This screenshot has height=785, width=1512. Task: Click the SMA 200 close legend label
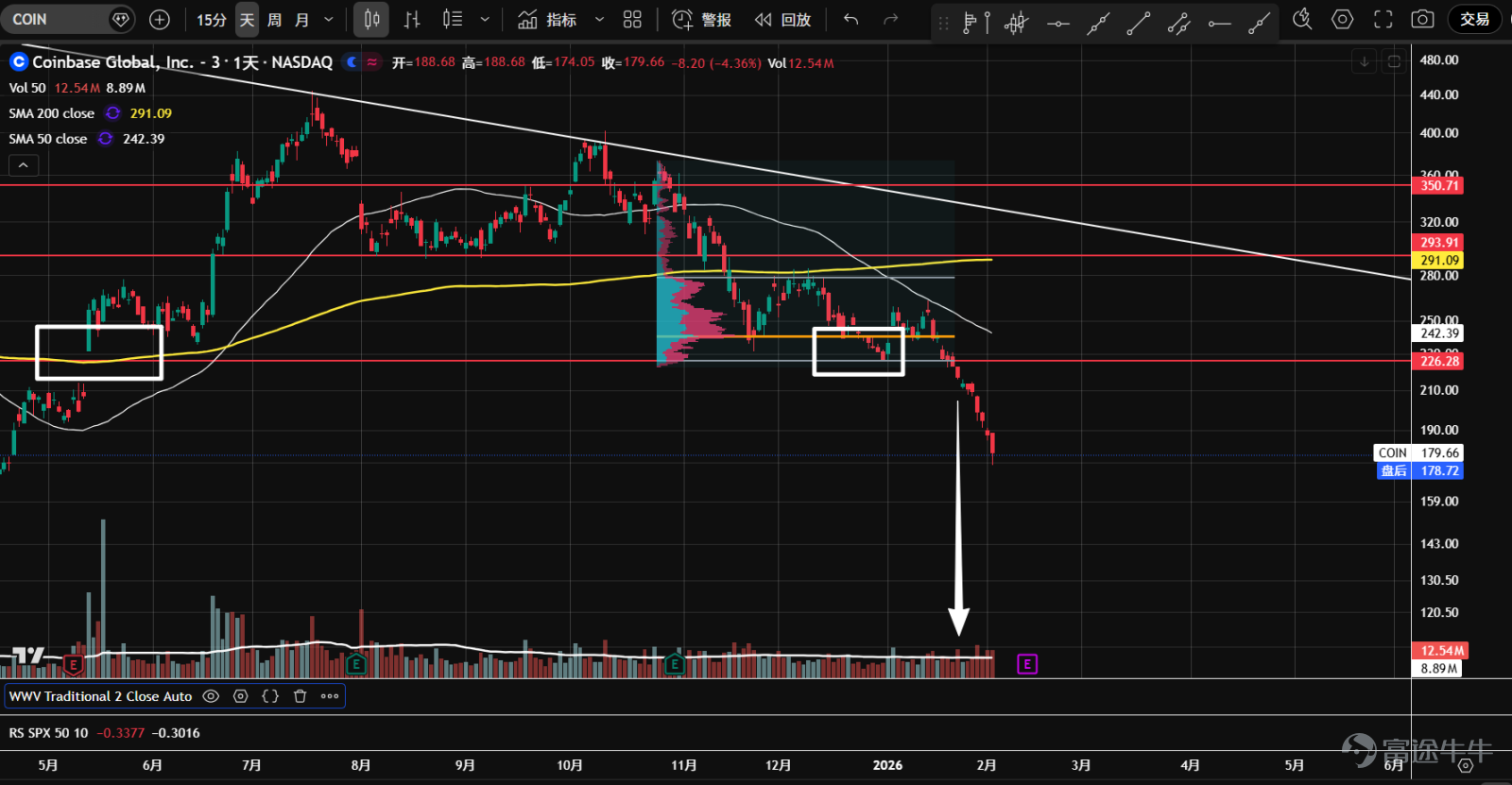tap(52, 113)
